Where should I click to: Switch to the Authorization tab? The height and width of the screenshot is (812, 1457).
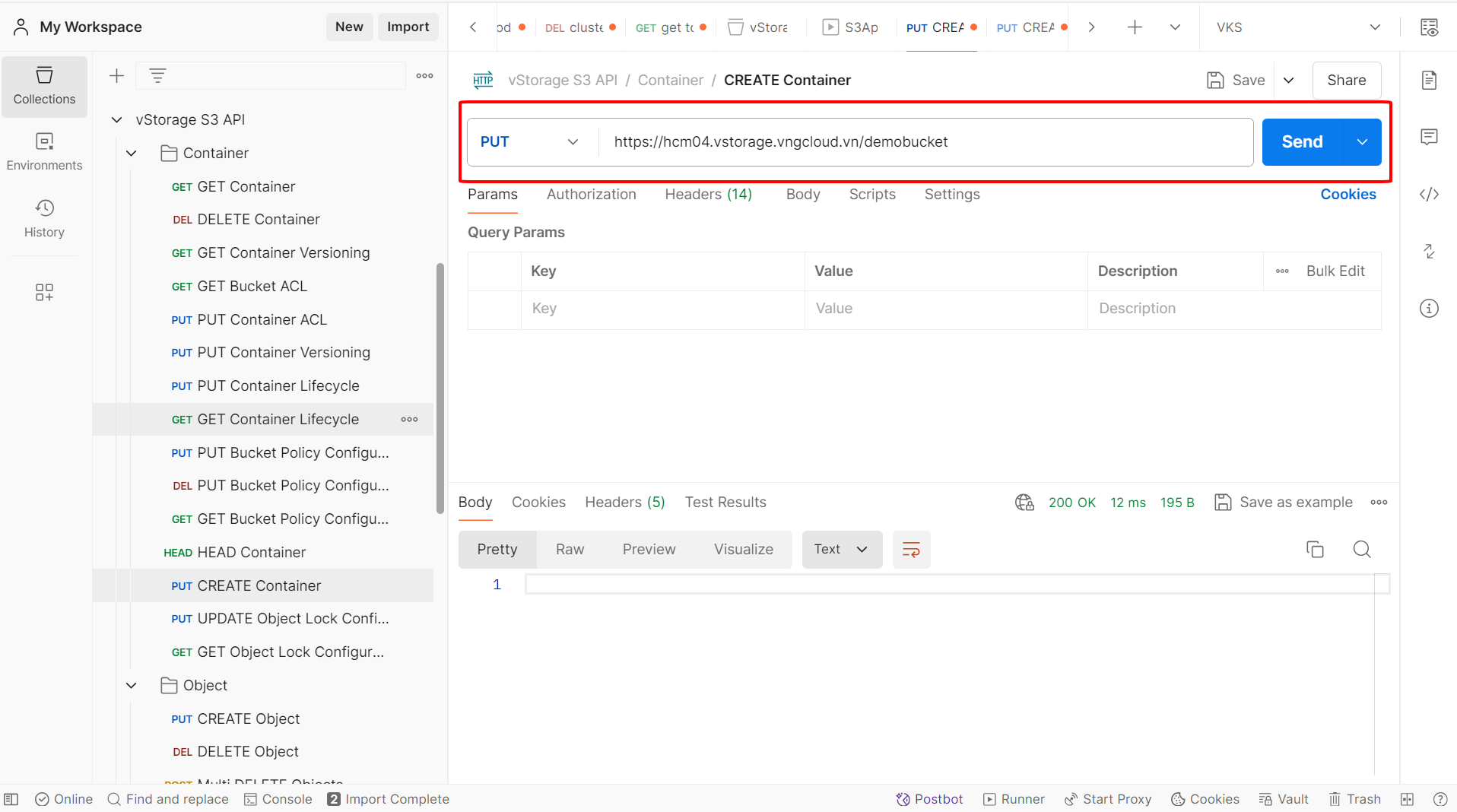coord(591,194)
